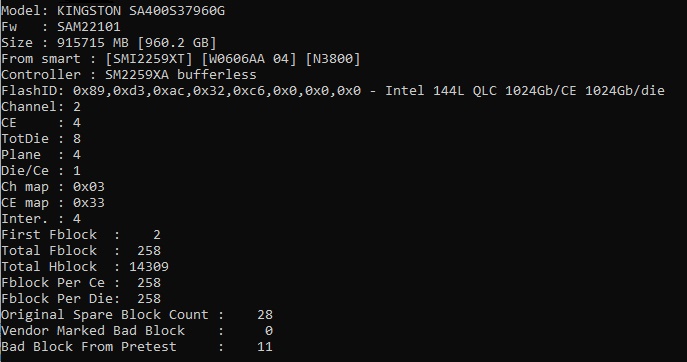687x362 pixels.
Task: Click the KINGSTON SA400S37960G model text
Action: pos(141,11)
